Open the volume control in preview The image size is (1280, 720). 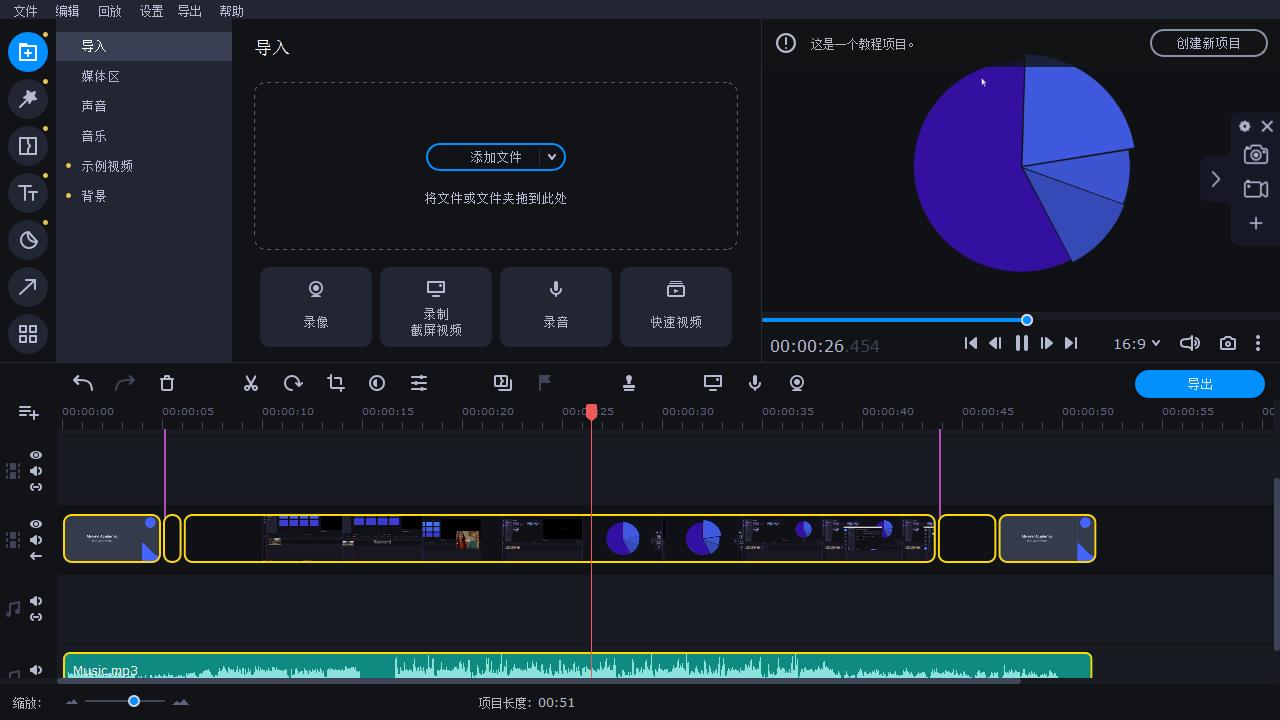click(x=1190, y=343)
